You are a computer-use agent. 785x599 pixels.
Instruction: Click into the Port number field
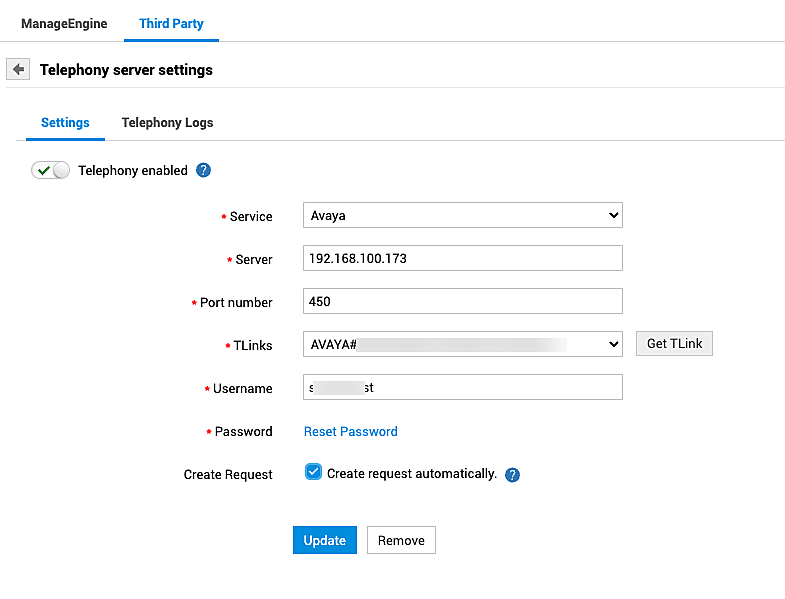coord(462,301)
